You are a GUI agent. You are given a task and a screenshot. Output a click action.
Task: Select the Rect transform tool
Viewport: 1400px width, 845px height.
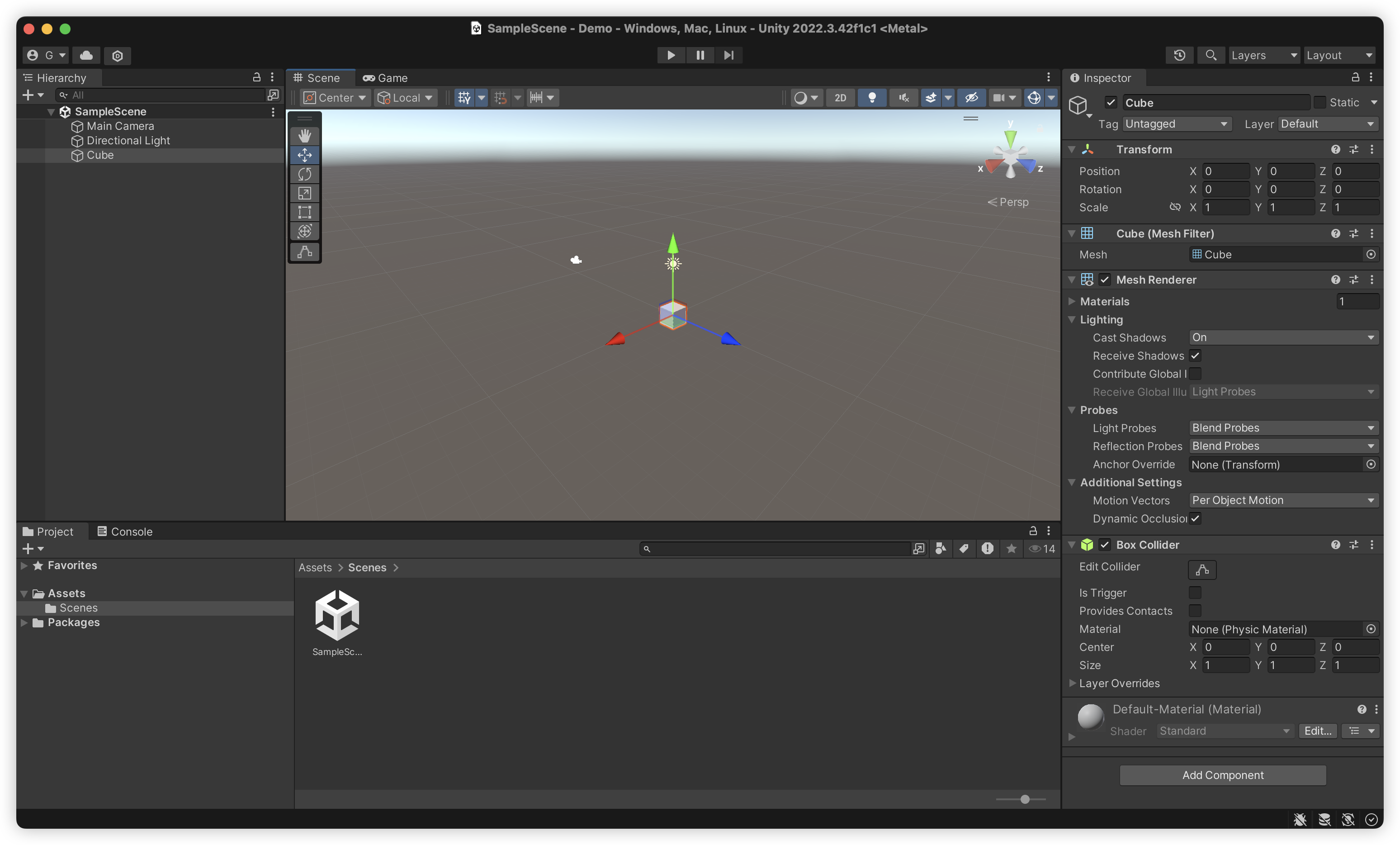(304, 212)
